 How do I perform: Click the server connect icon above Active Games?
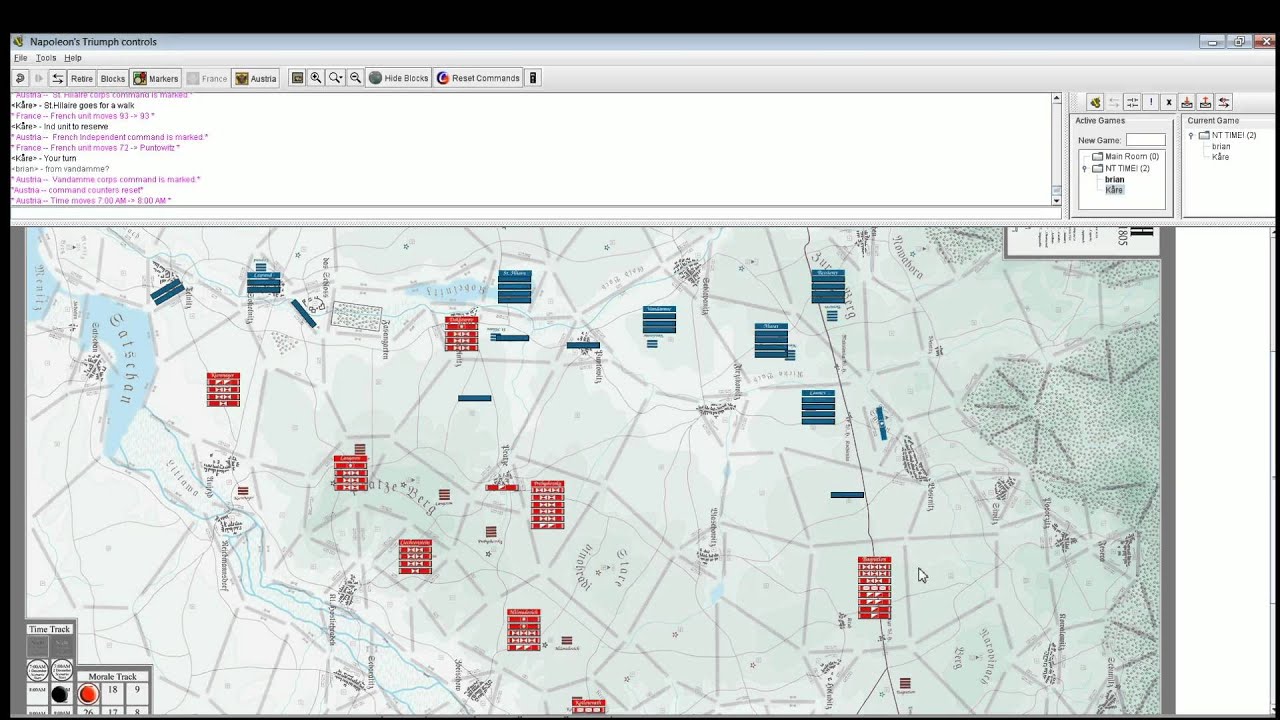(1095, 102)
